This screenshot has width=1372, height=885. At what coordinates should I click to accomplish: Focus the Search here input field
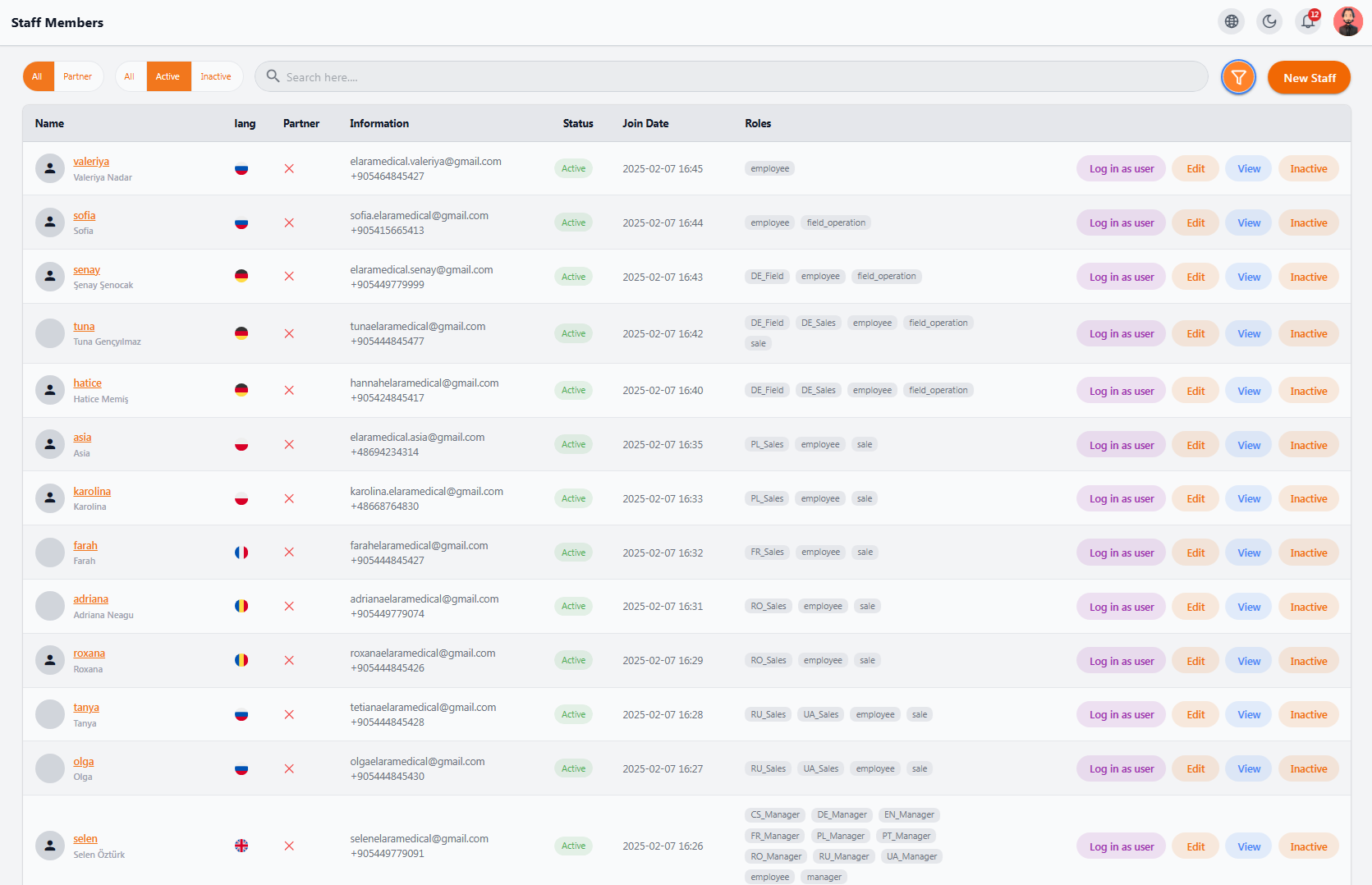[731, 76]
